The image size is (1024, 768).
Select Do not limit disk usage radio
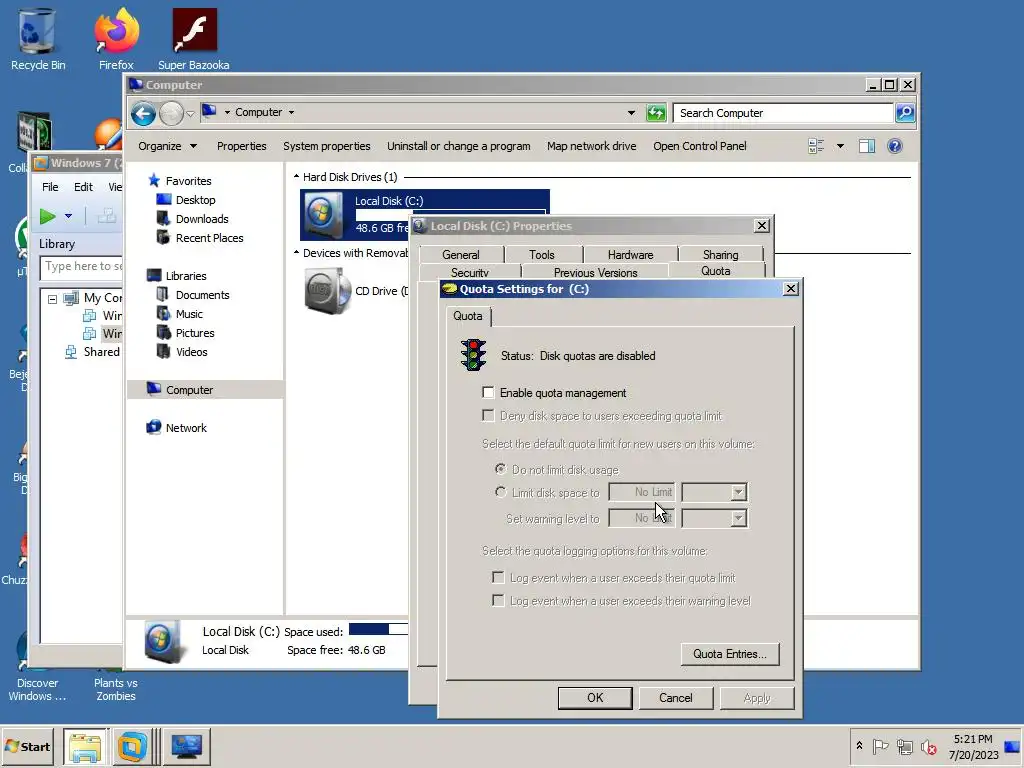[501, 469]
